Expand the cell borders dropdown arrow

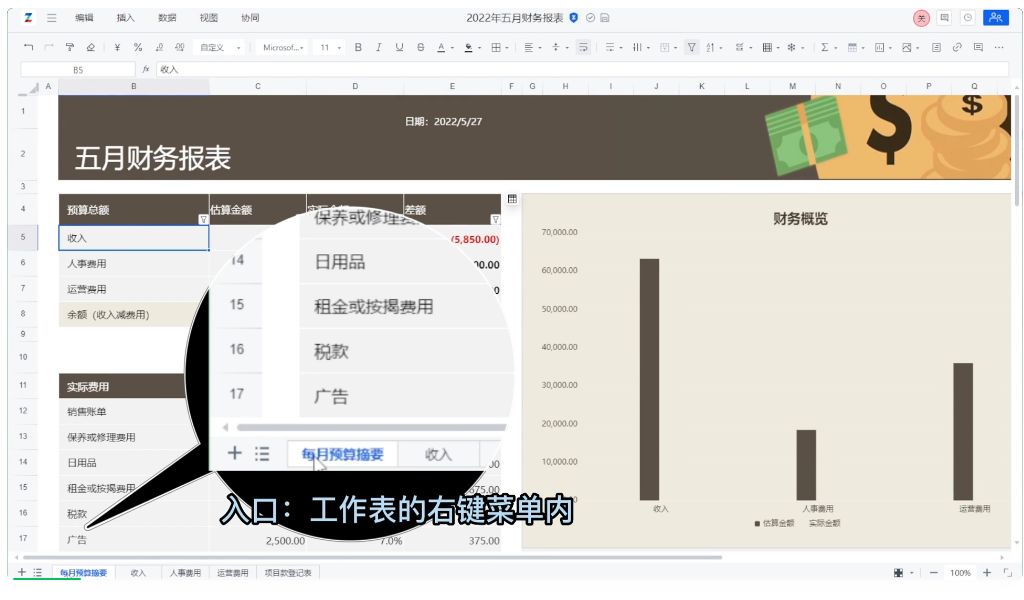click(507, 48)
